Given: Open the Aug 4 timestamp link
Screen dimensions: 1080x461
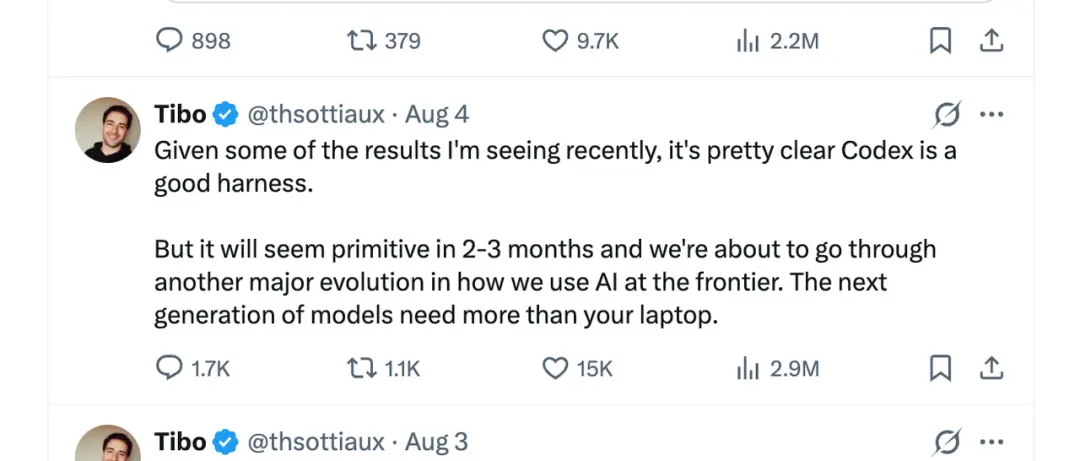Looking at the screenshot, I should 437,114.
